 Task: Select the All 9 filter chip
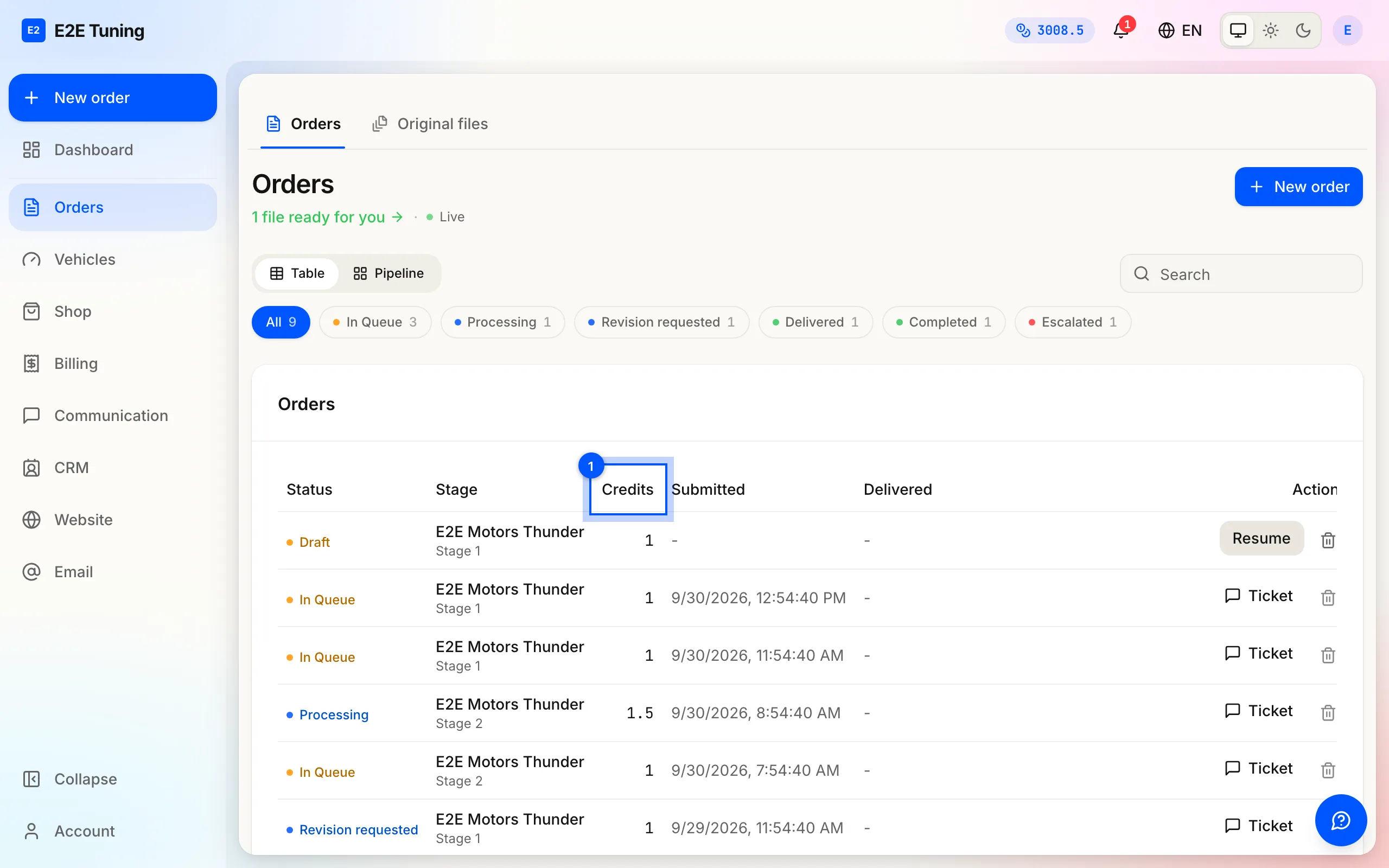(x=281, y=322)
